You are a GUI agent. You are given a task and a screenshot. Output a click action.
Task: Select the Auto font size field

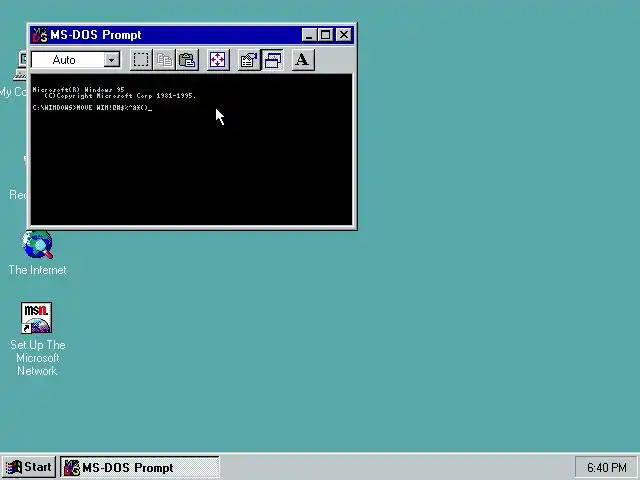point(75,60)
